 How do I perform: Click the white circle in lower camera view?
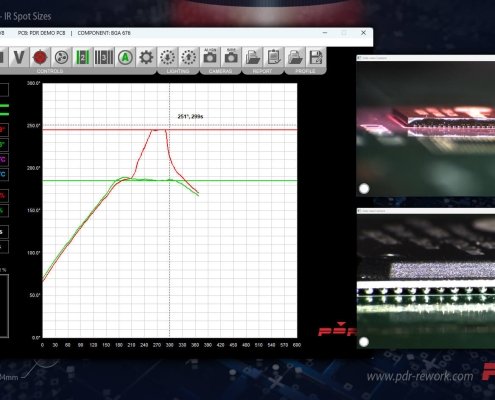click(364, 342)
